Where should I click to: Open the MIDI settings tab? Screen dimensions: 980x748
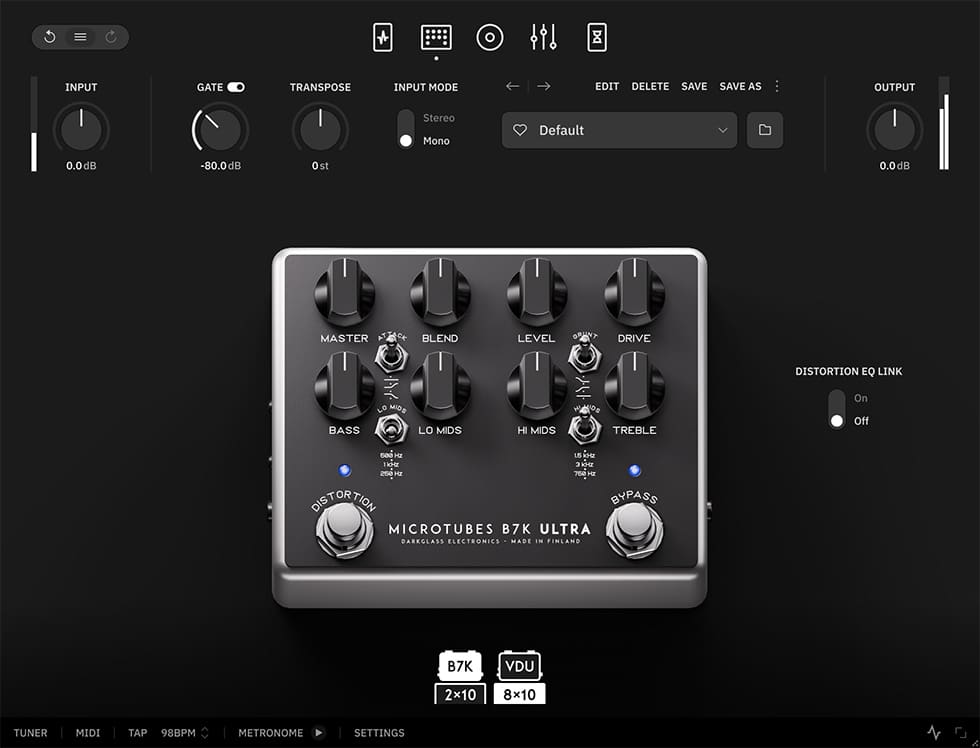[x=87, y=732]
